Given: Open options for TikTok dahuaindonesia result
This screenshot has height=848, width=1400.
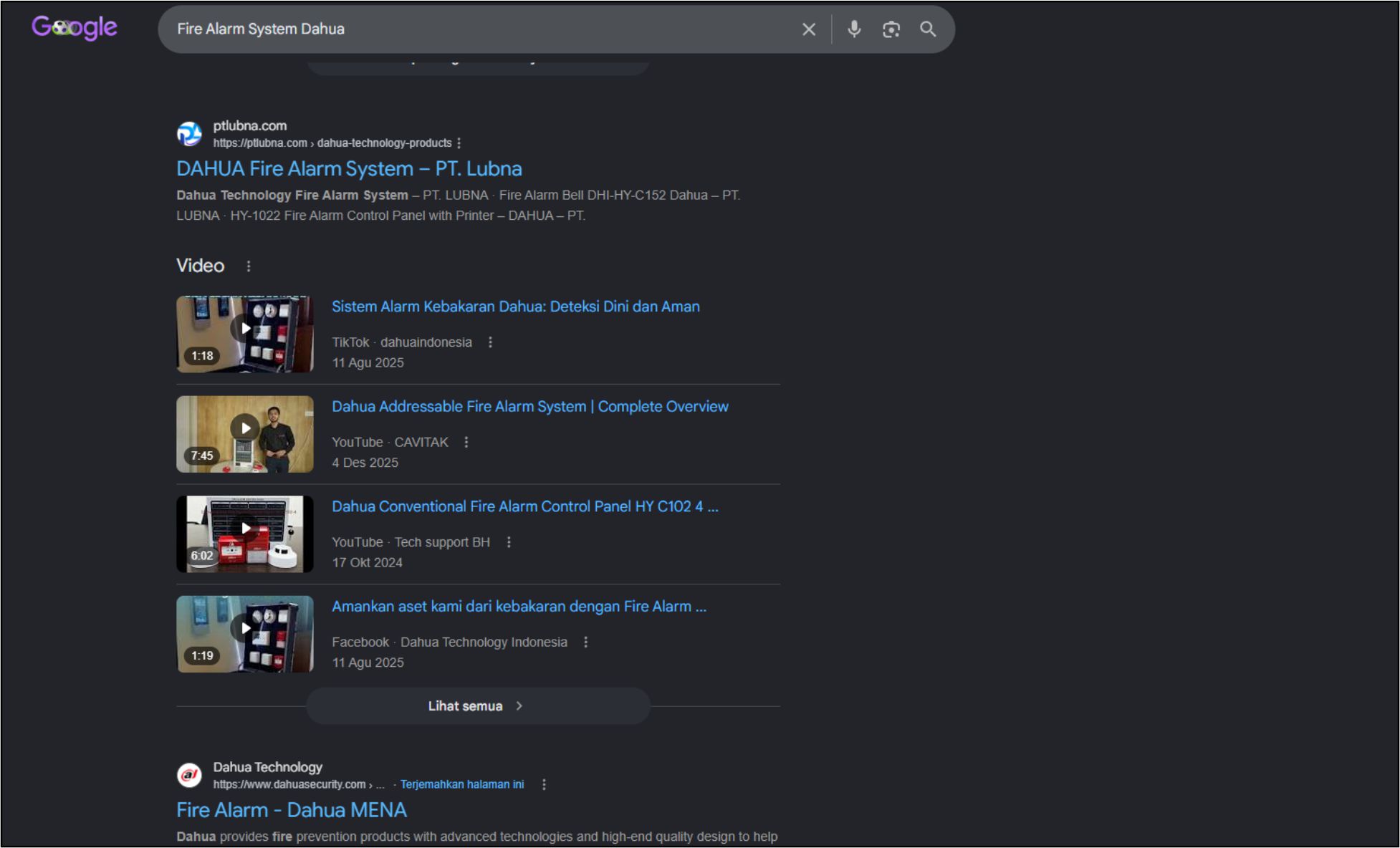Looking at the screenshot, I should click(490, 342).
